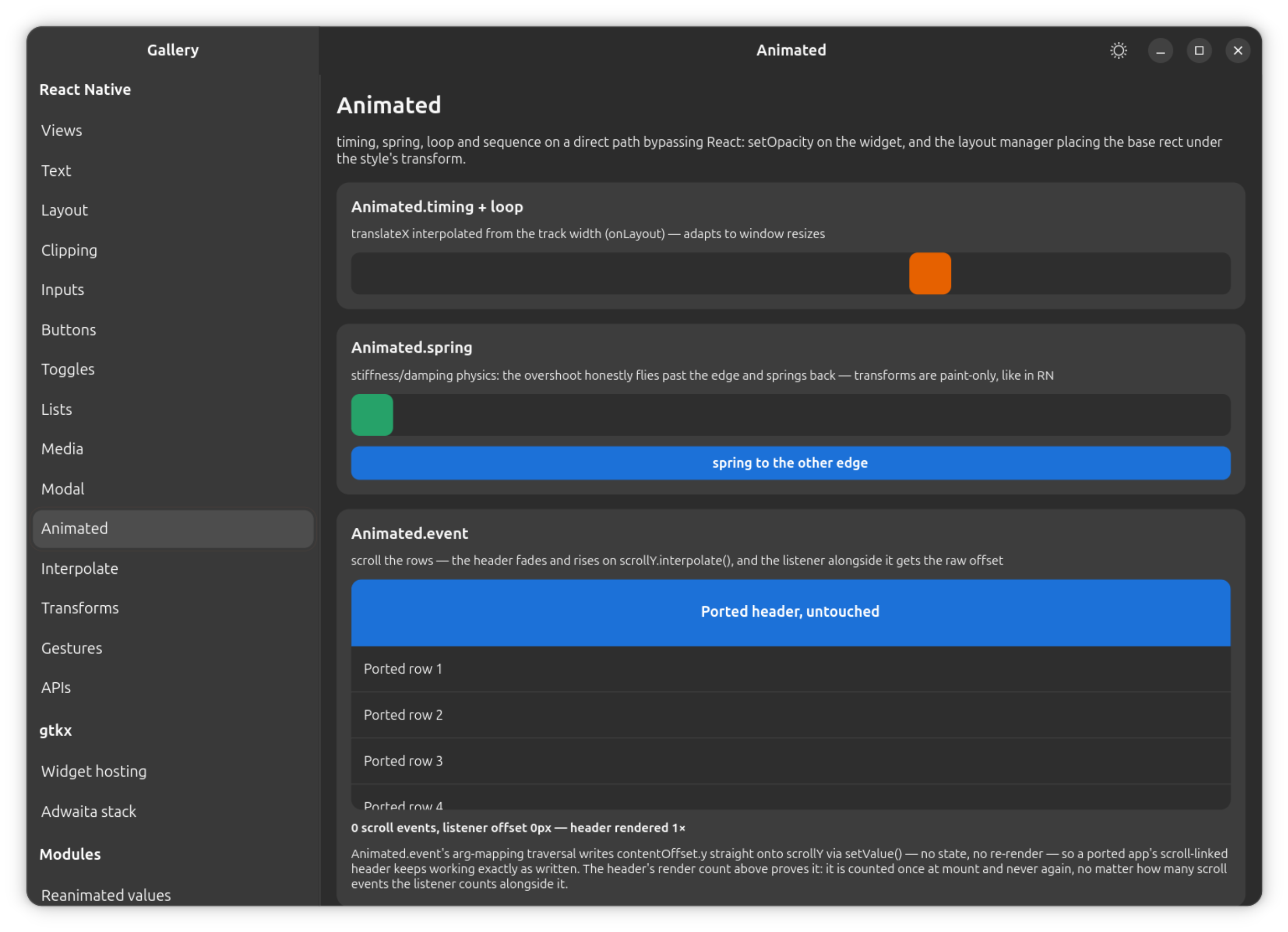
Task: Click the 'gtkx' section header
Action: click(55, 730)
